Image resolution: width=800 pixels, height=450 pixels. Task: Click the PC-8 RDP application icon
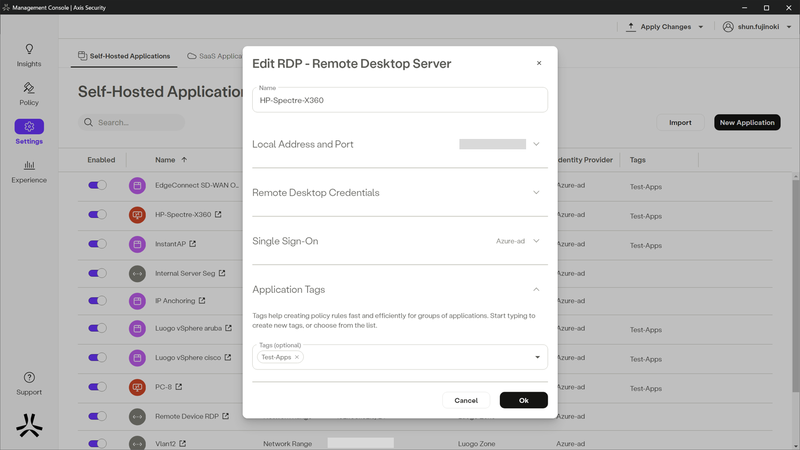[x=137, y=387]
